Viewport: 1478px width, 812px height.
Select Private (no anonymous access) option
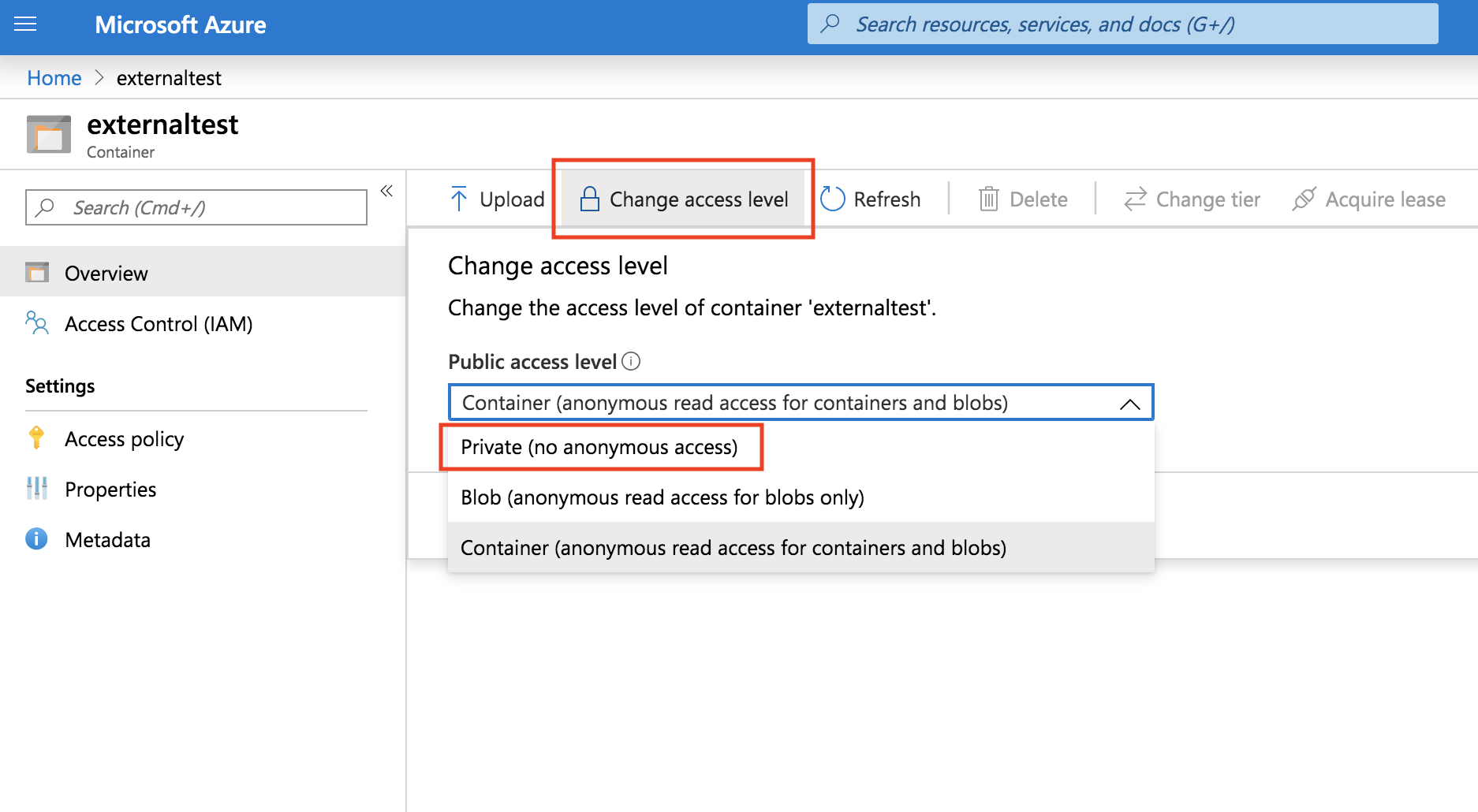tap(599, 447)
